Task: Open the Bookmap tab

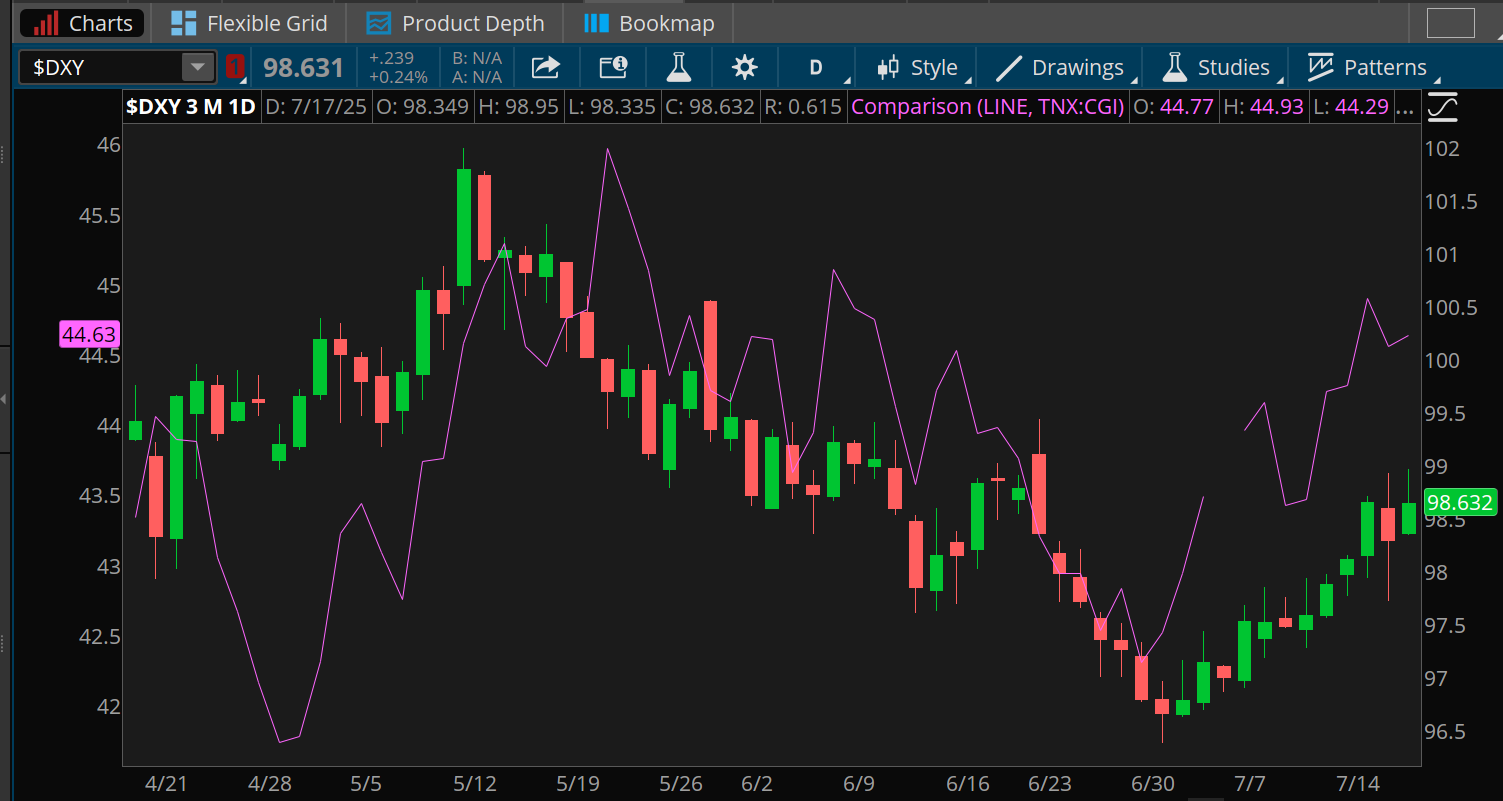Action: [x=649, y=23]
